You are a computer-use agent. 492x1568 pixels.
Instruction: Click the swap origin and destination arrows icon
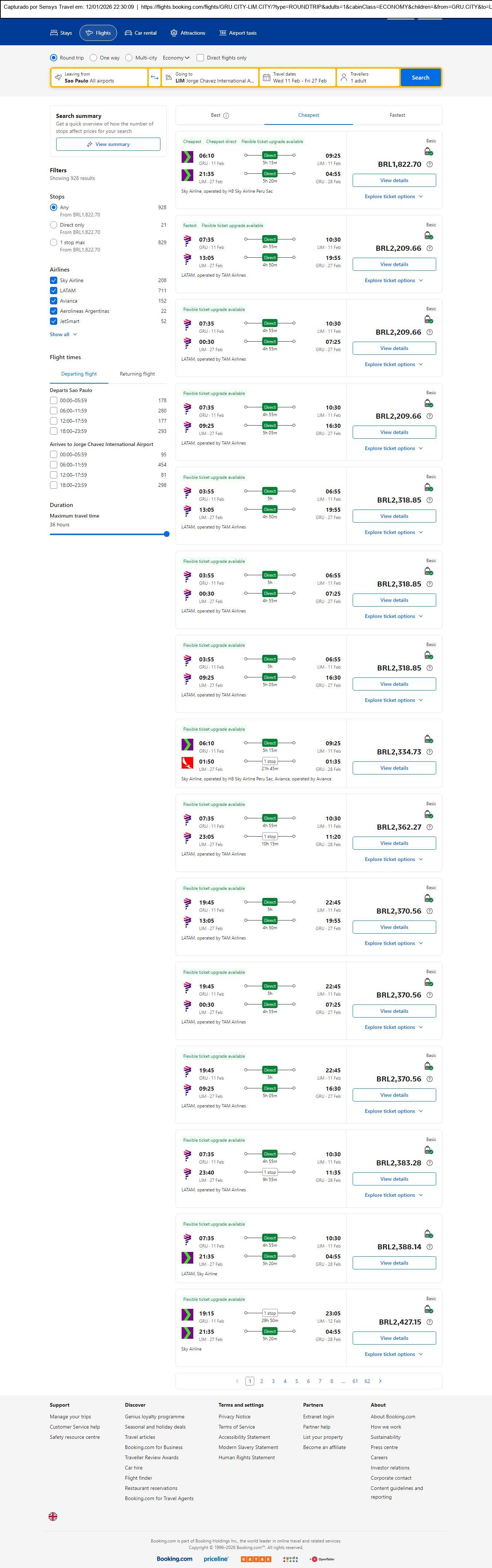click(155, 77)
